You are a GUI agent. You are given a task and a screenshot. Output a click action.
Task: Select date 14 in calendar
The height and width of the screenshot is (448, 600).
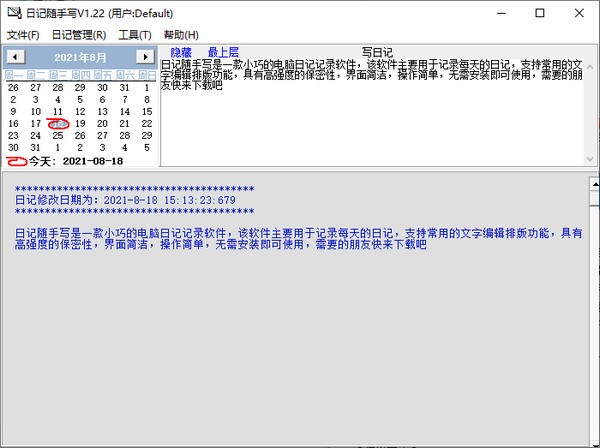[x=125, y=112]
